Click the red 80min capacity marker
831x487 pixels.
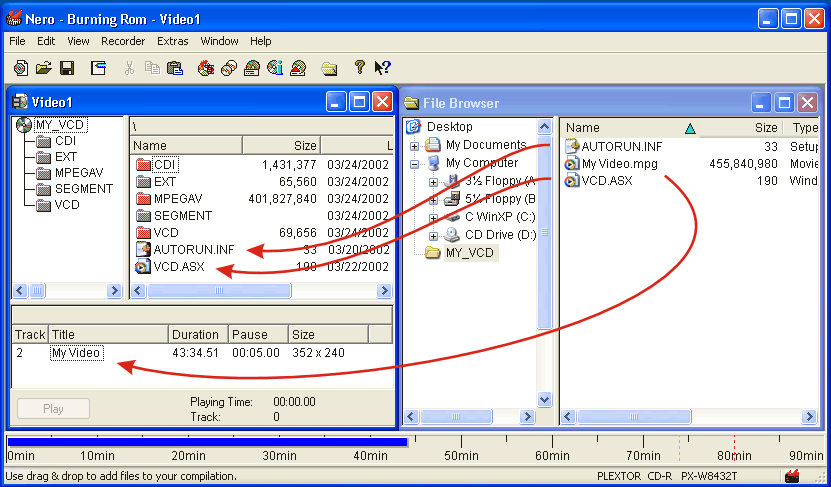[x=735, y=448]
